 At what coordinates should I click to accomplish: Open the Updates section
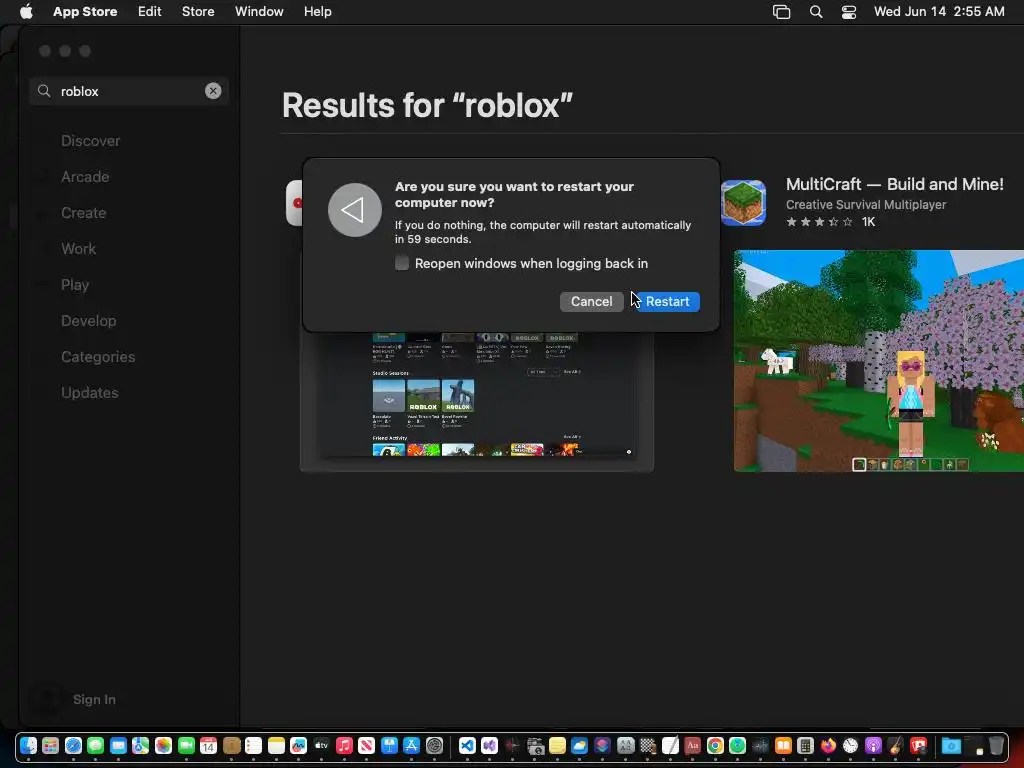click(x=89, y=392)
